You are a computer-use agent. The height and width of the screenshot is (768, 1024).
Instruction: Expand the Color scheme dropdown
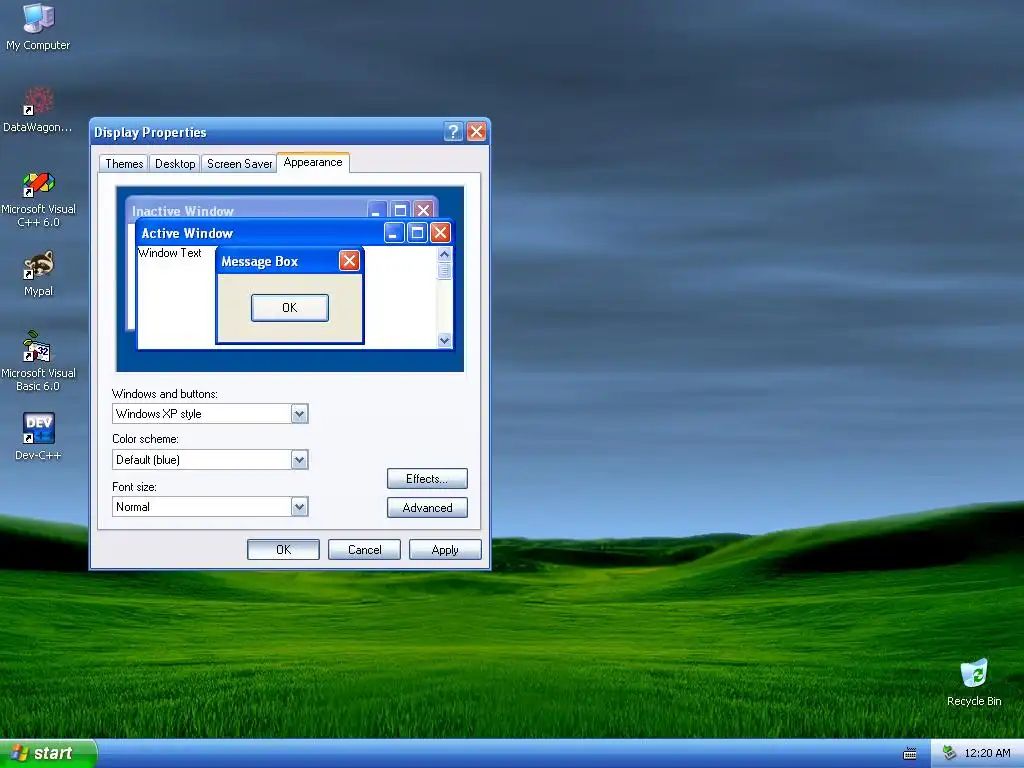click(x=299, y=460)
